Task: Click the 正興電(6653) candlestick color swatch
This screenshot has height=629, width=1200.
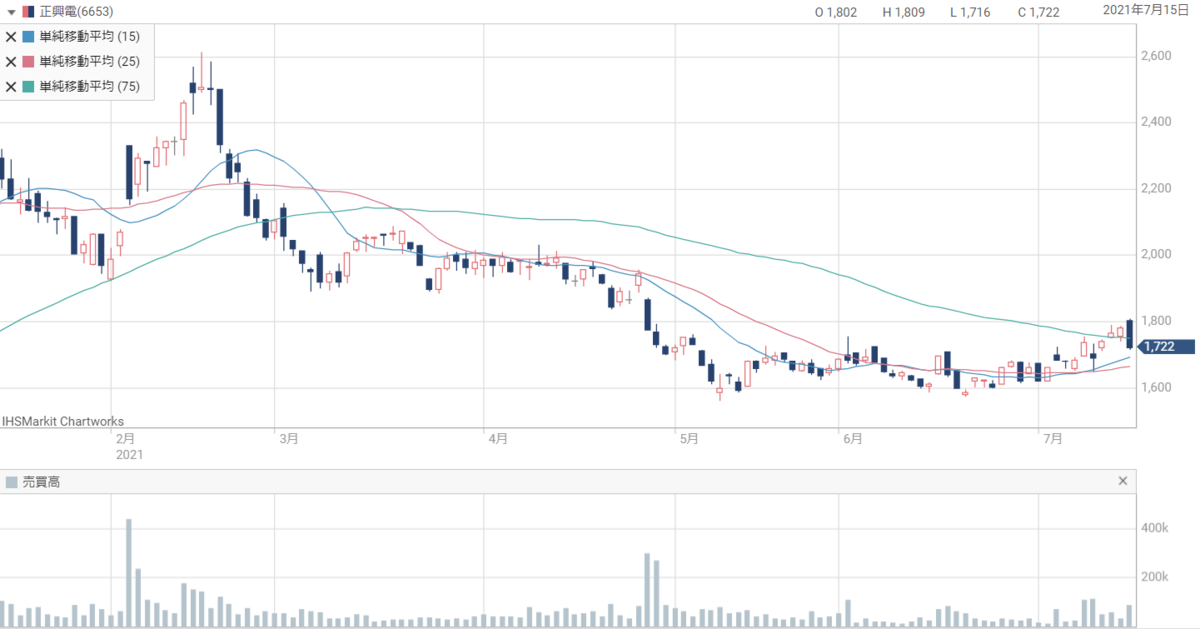Action: coord(28,12)
